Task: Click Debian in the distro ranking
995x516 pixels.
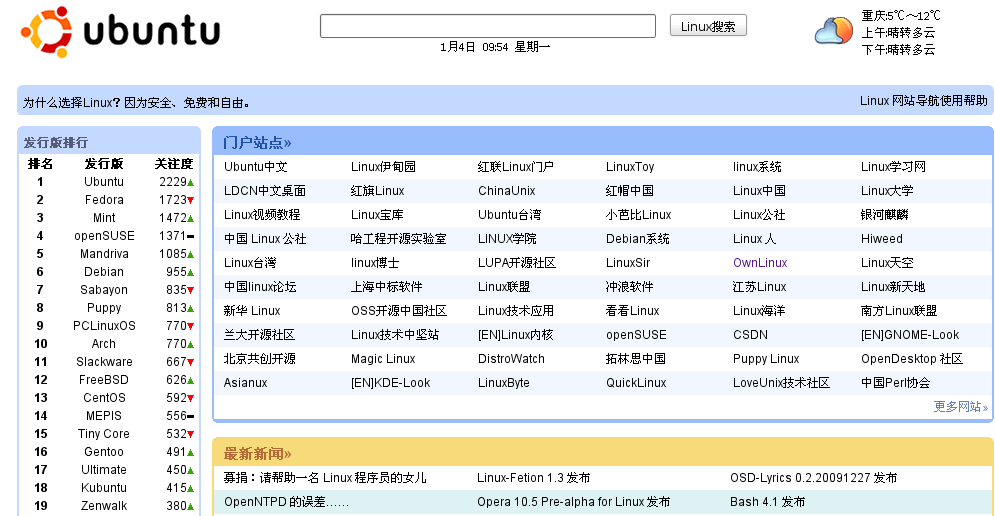Action: click(104, 272)
